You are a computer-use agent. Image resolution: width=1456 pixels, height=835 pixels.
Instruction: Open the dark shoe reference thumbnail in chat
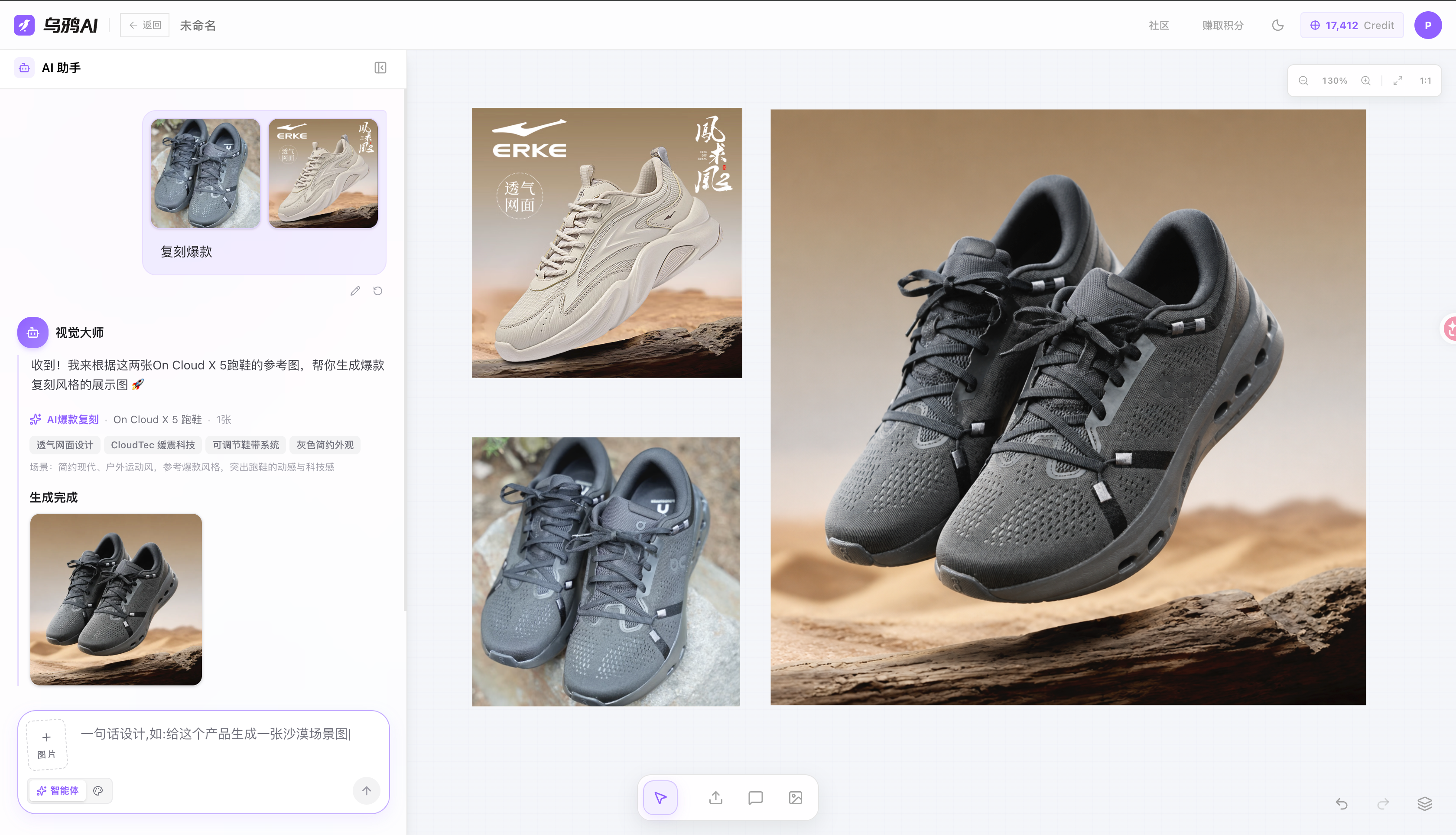pos(205,173)
